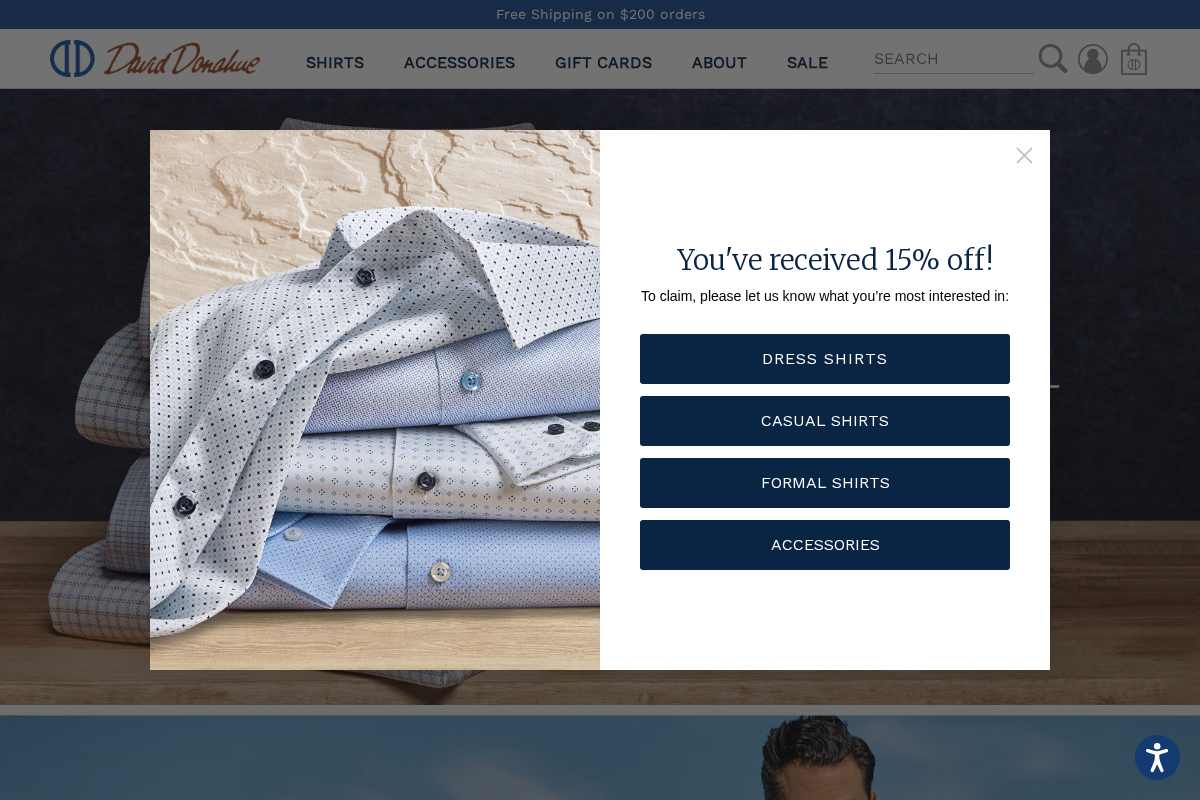Click the folded shirts popup image
Viewport: 1200px width, 800px height.
(375, 400)
